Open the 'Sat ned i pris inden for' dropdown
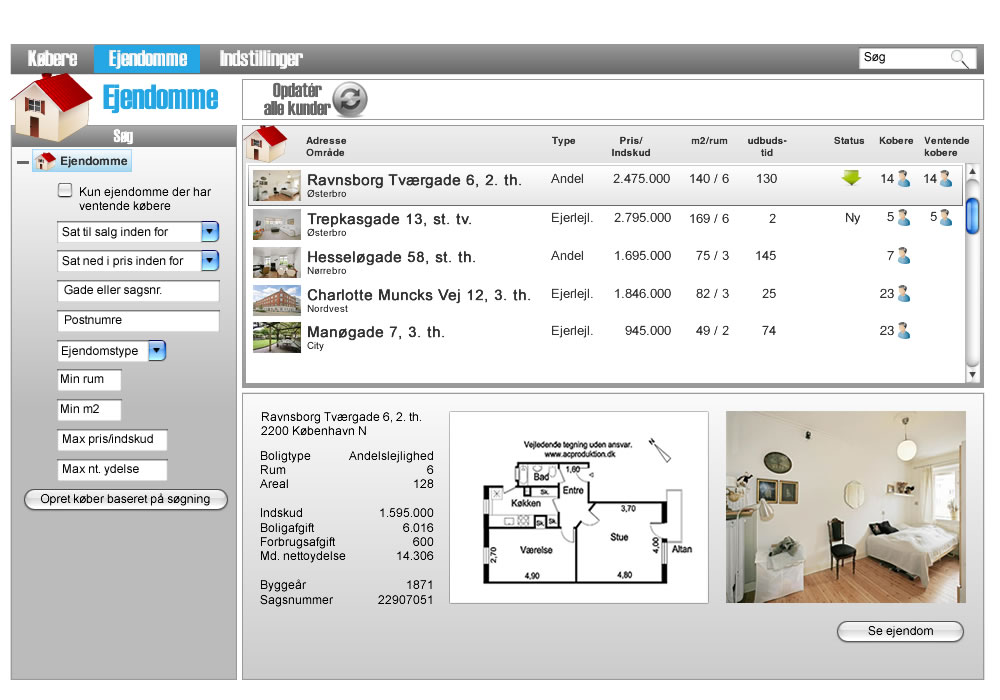The height and width of the screenshot is (700, 1000). click(x=210, y=260)
